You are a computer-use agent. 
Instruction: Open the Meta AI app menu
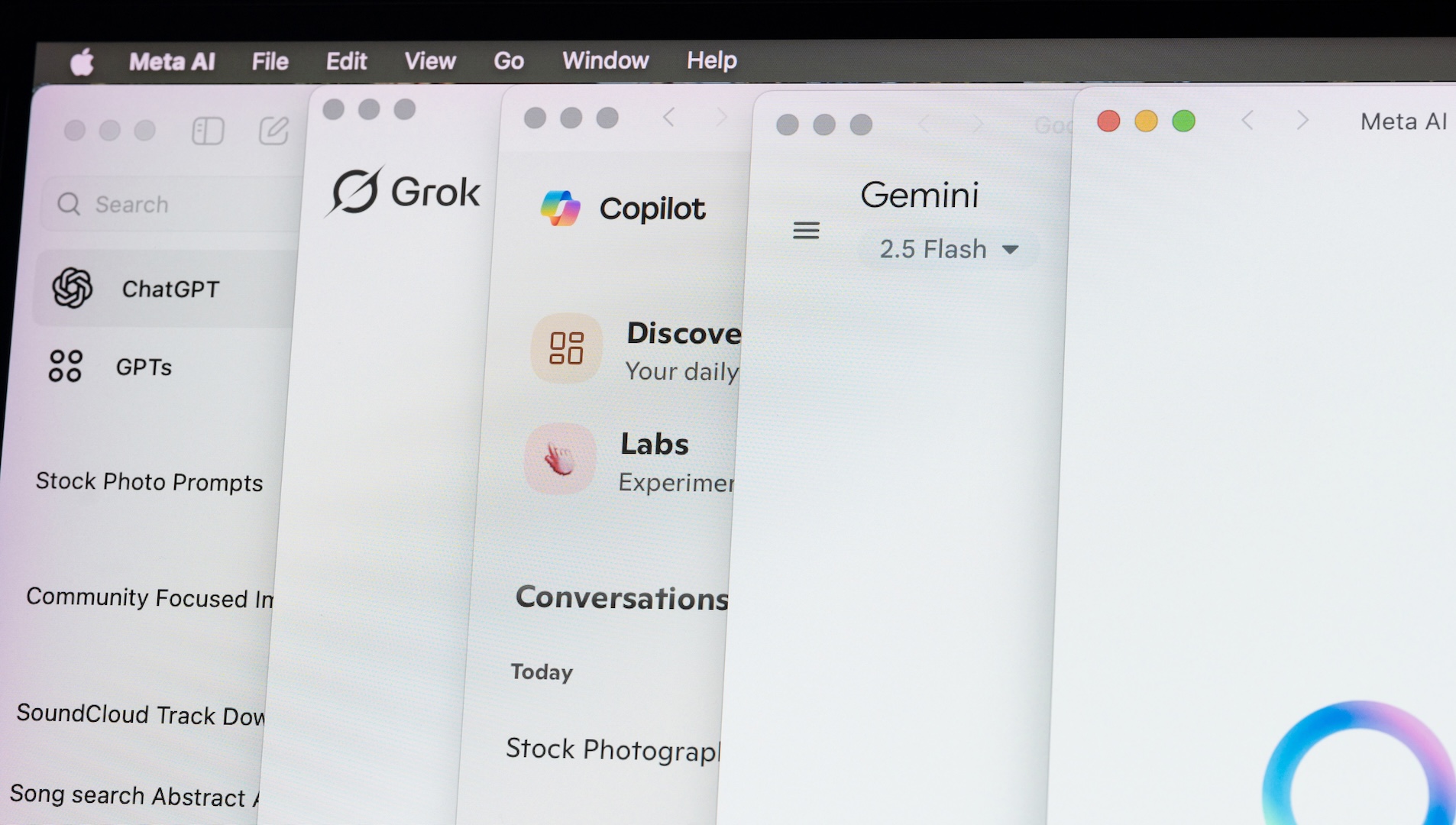(x=172, y=61)
